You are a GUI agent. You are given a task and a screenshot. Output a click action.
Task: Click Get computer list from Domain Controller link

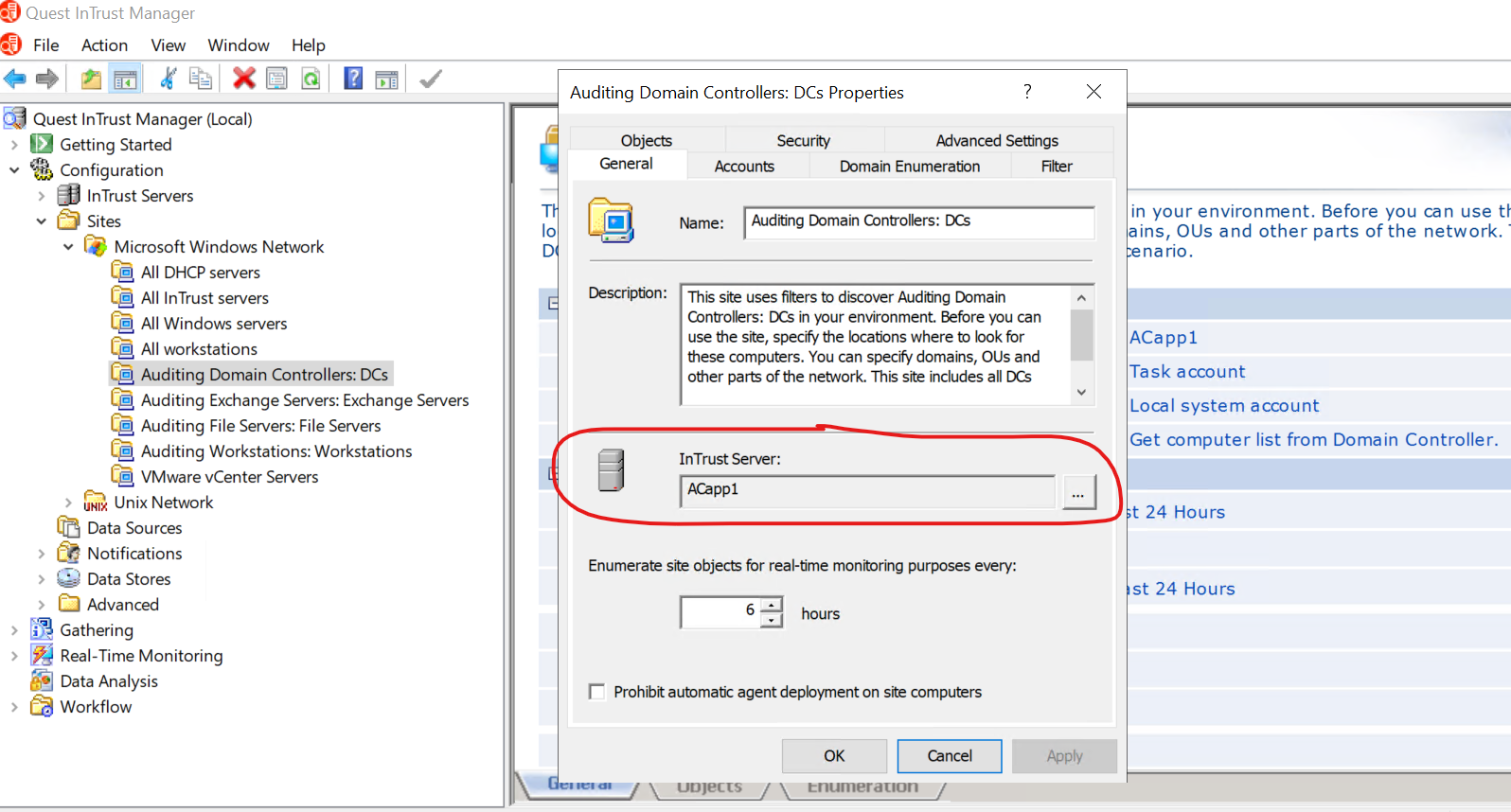pos(1314,439)
